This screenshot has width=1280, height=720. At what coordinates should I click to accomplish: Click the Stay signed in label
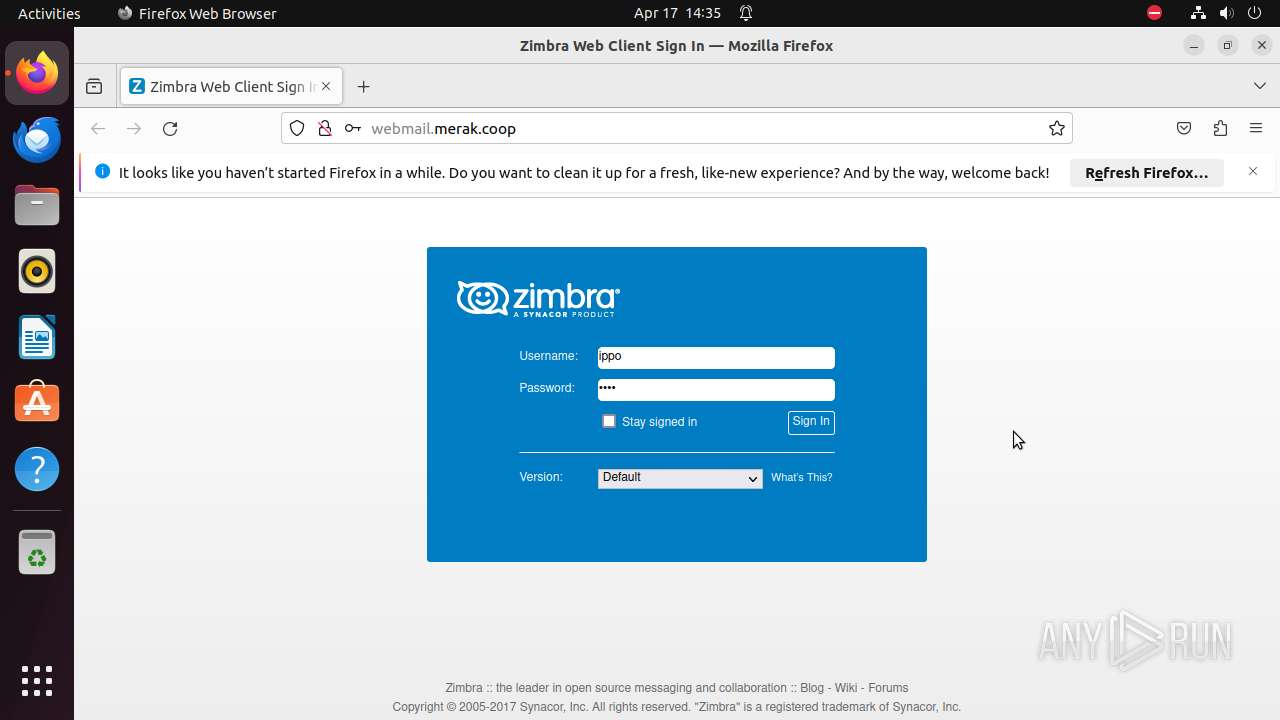pyautogui.click(x=659, y=422)
